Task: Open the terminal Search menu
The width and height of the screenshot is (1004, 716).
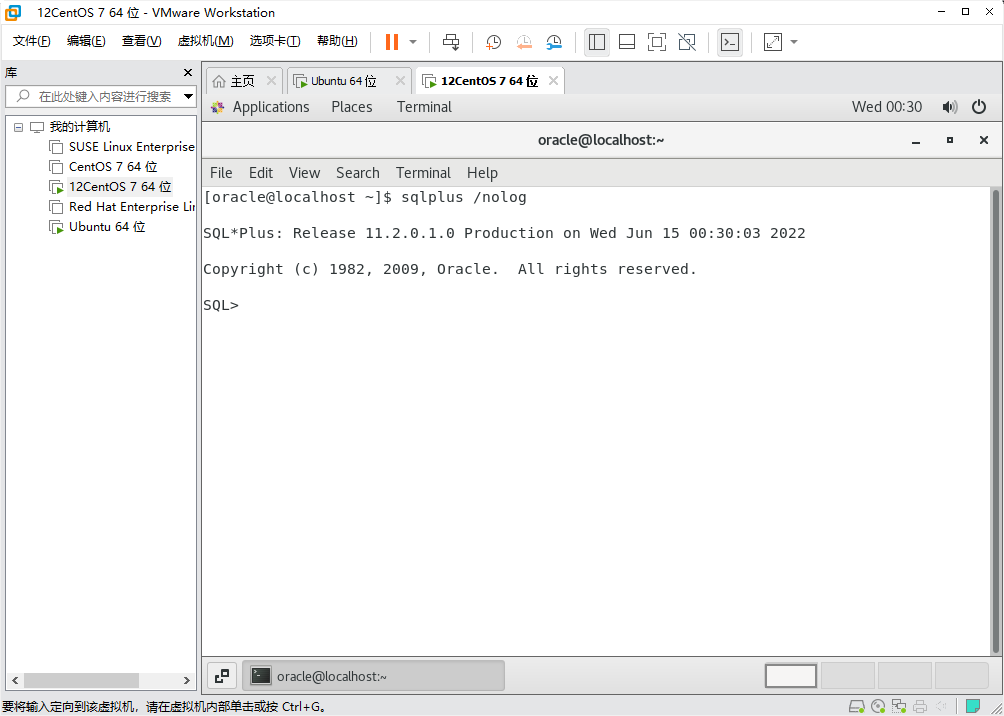Action: pyautogui.click(x=357, y=173)
